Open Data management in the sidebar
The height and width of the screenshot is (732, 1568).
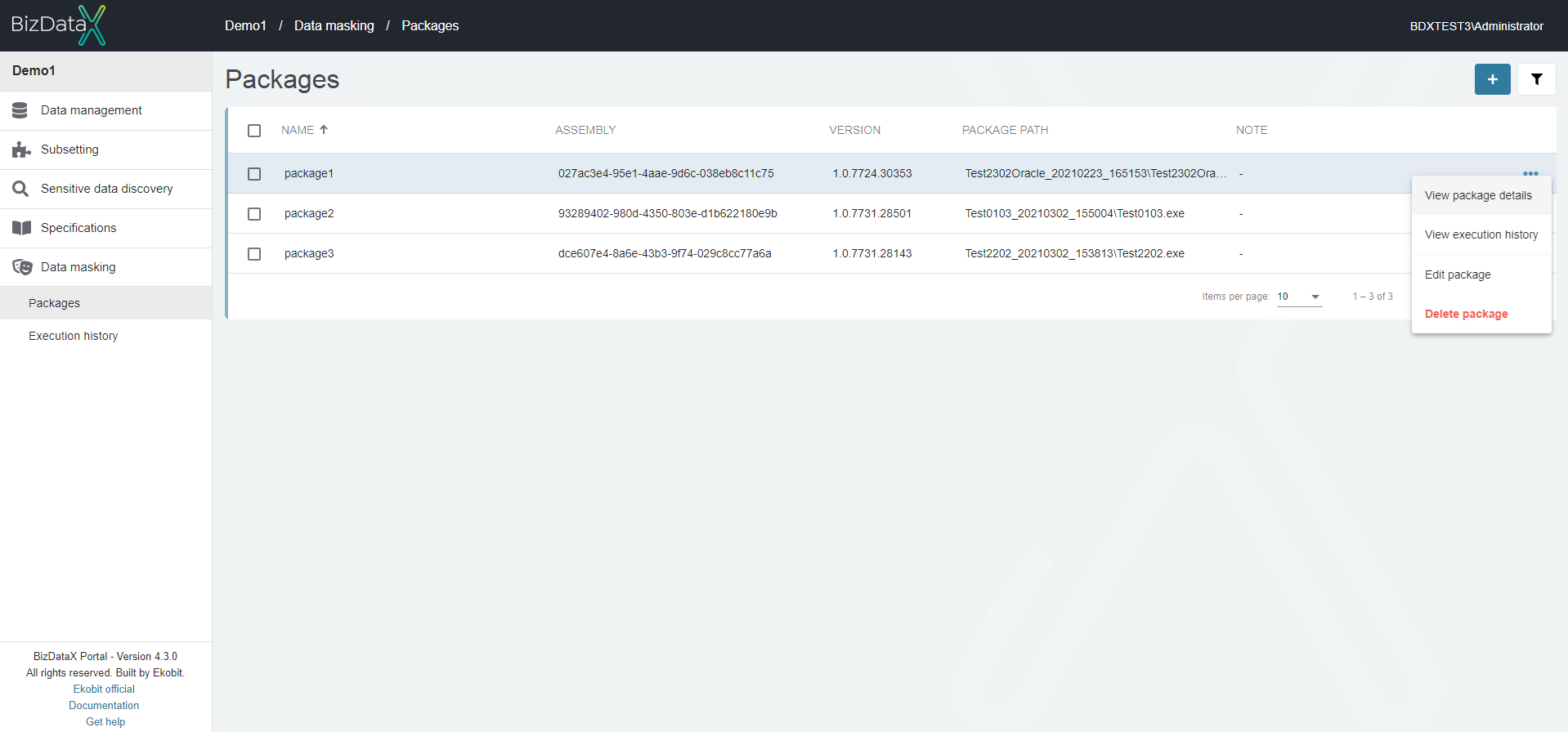tap(105, 110)
